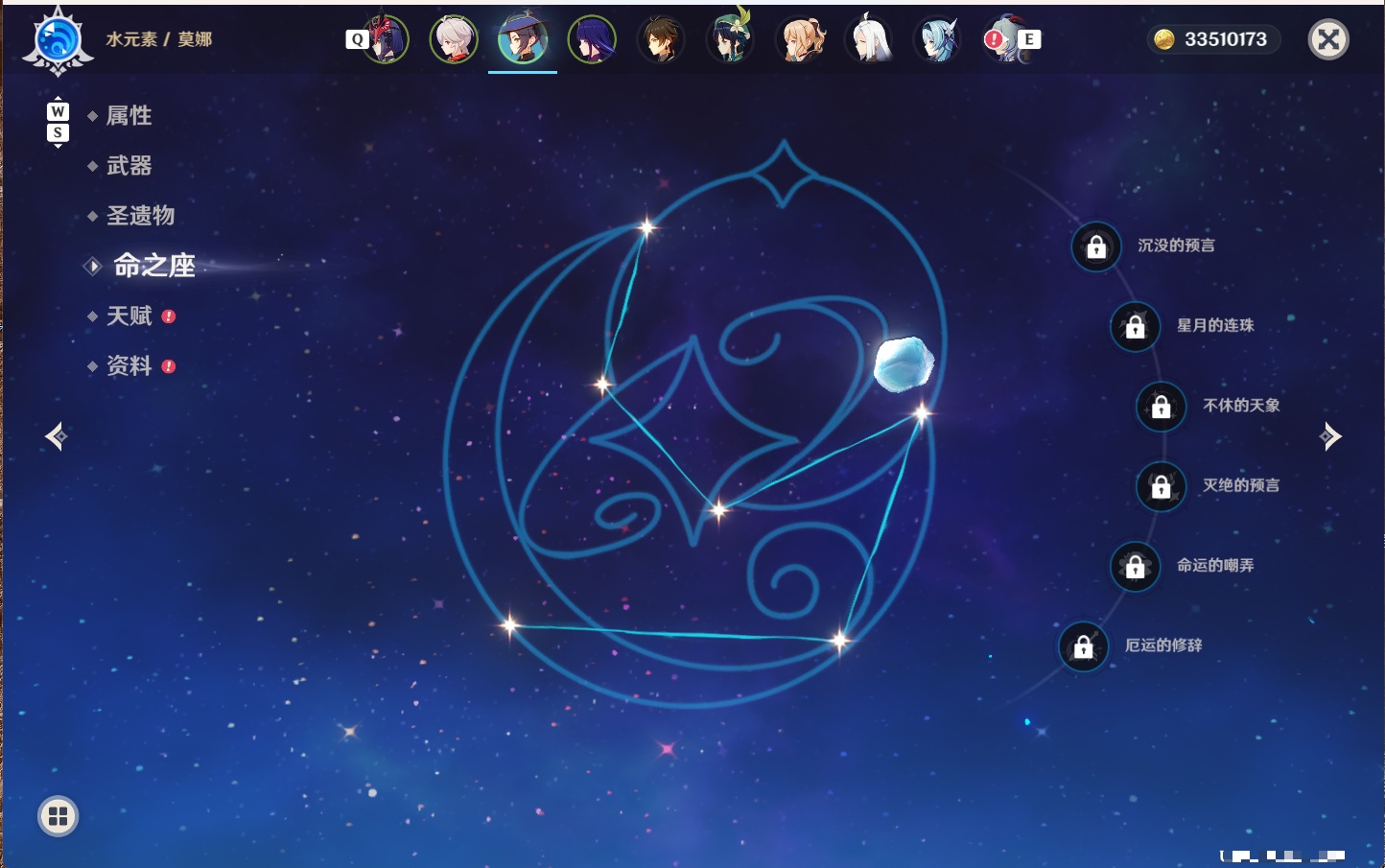Click the Mora balance 33510173
Image resolution: width=1385 pixels, height=868 pixels.
coord(1213,39)
